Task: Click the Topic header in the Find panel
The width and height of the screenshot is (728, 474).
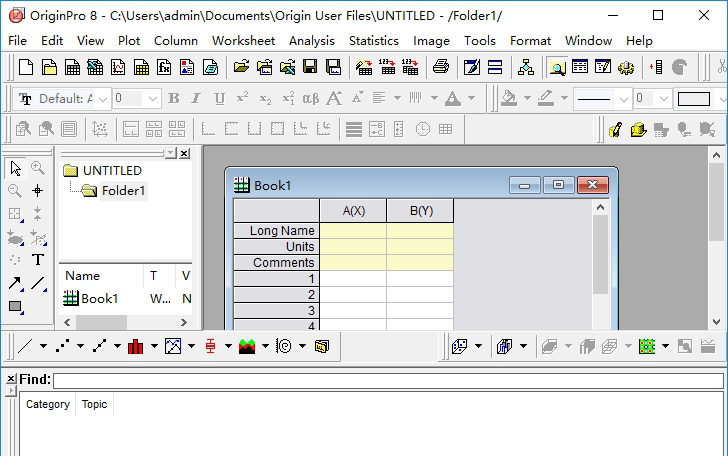Action: click(94, 404)
